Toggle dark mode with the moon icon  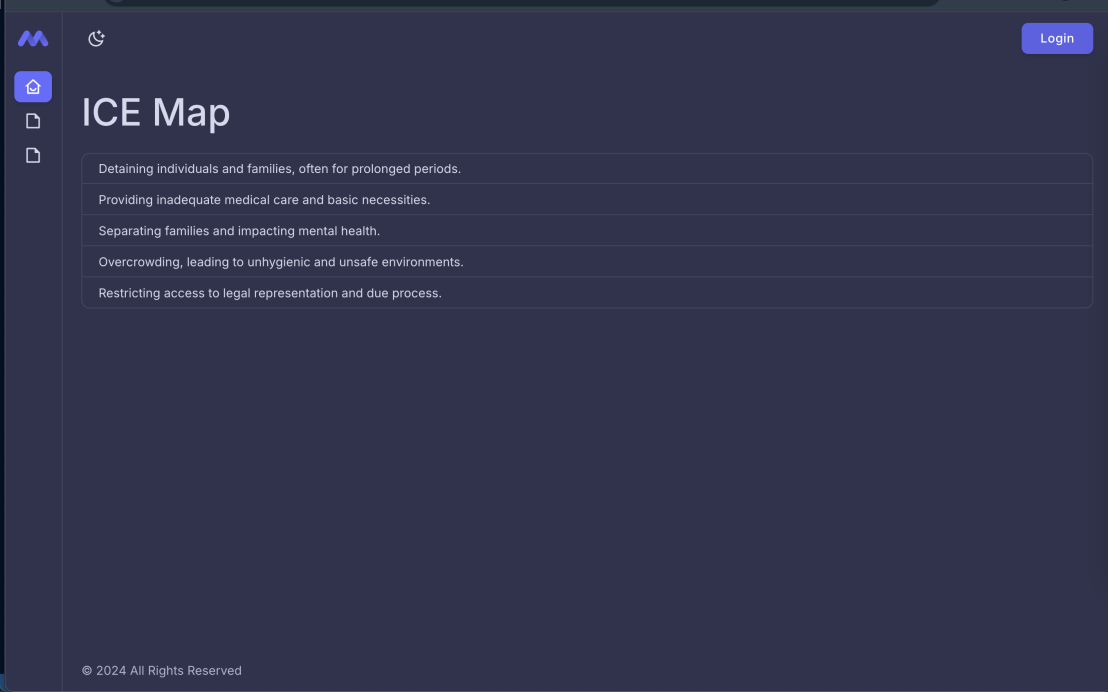click(96, 38)
